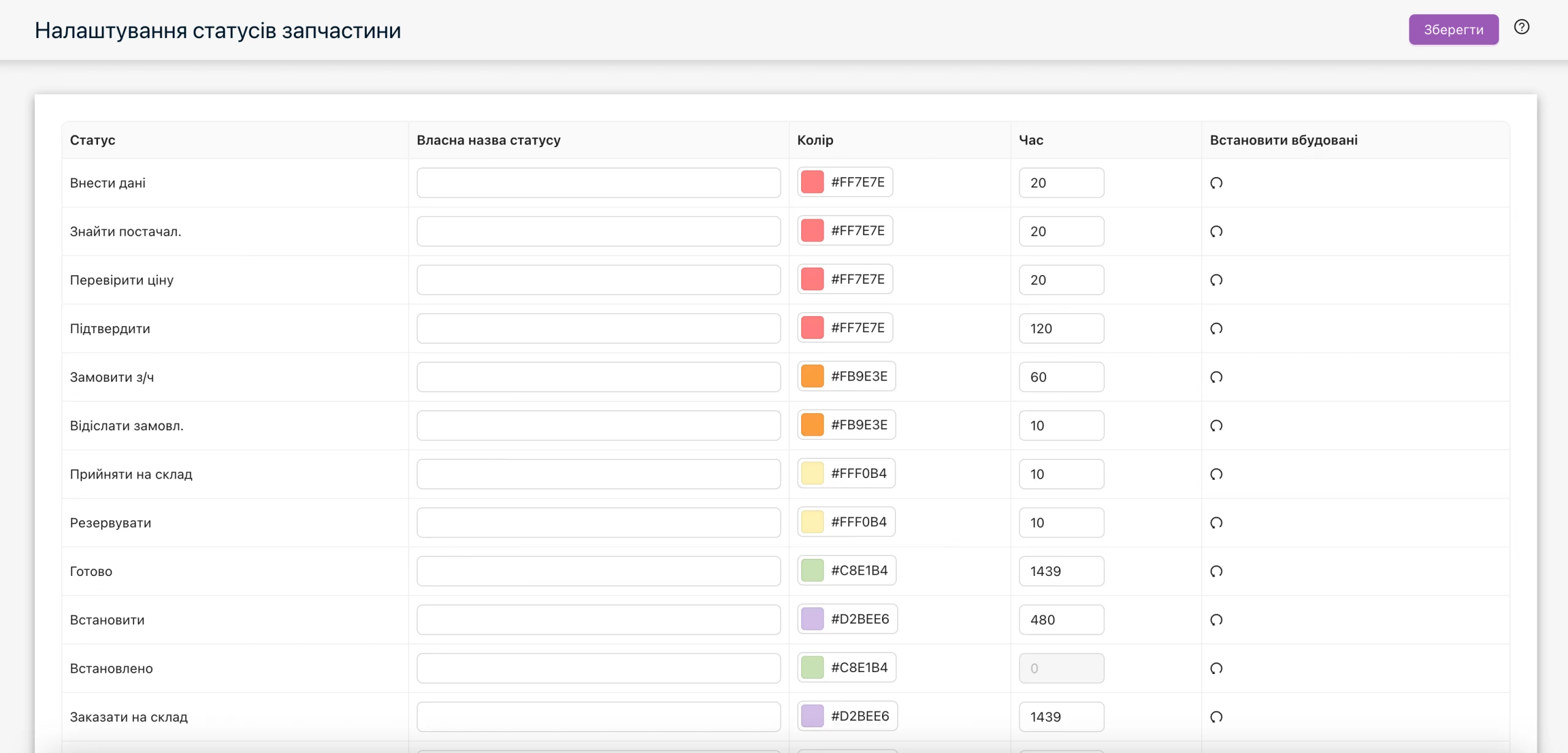1568x753 pixels.
Task: Open color picker for Заказати на склад
Action: (x=847, y=716)
